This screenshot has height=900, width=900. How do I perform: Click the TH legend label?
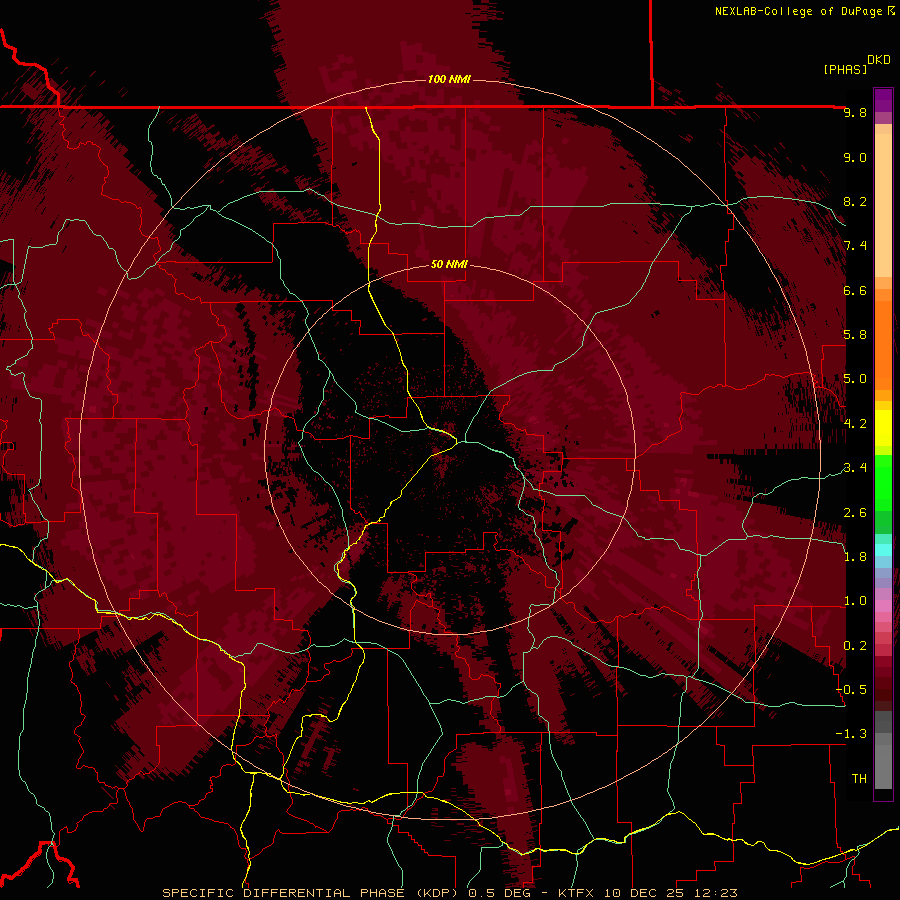point(859,779)
